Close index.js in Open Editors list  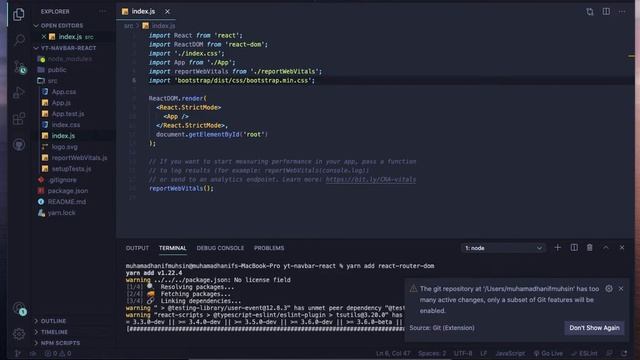click(x=44, y=37)
